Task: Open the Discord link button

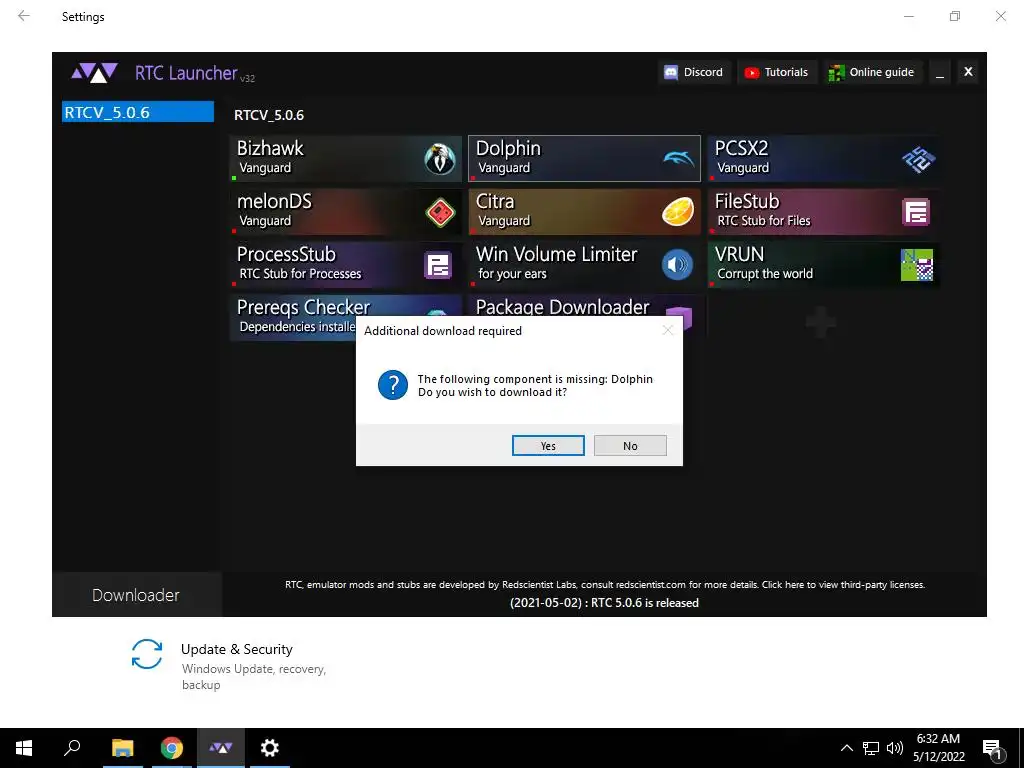Action: [694, 72]
